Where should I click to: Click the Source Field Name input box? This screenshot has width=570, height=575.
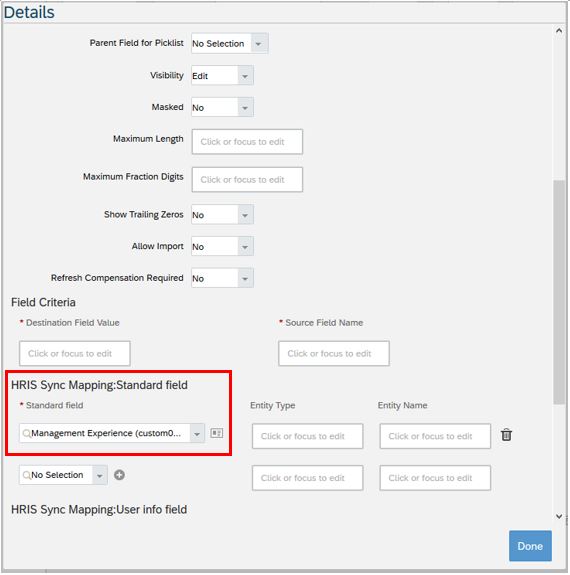point(334,354)
